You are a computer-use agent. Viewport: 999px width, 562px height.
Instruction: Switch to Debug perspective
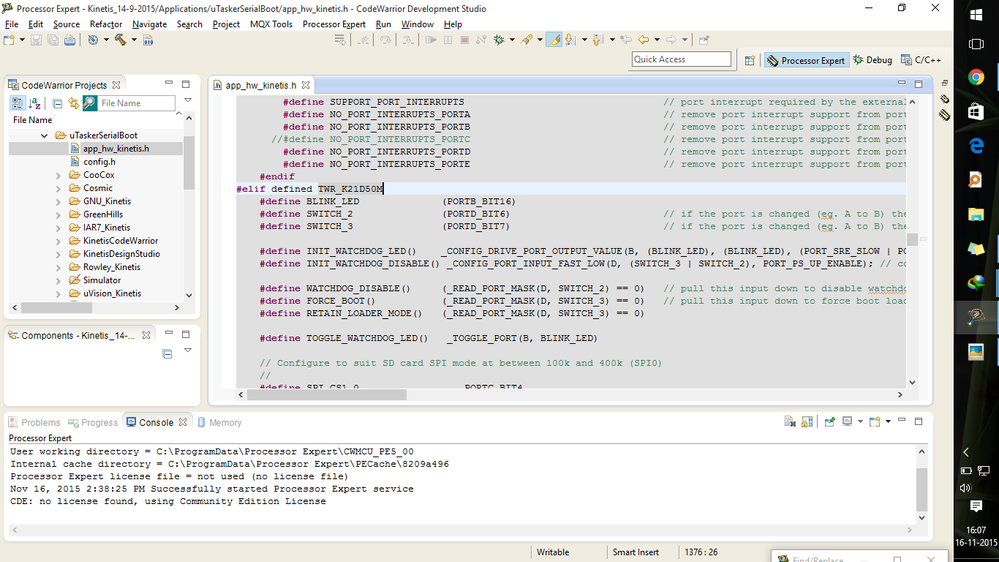point(872,60)
